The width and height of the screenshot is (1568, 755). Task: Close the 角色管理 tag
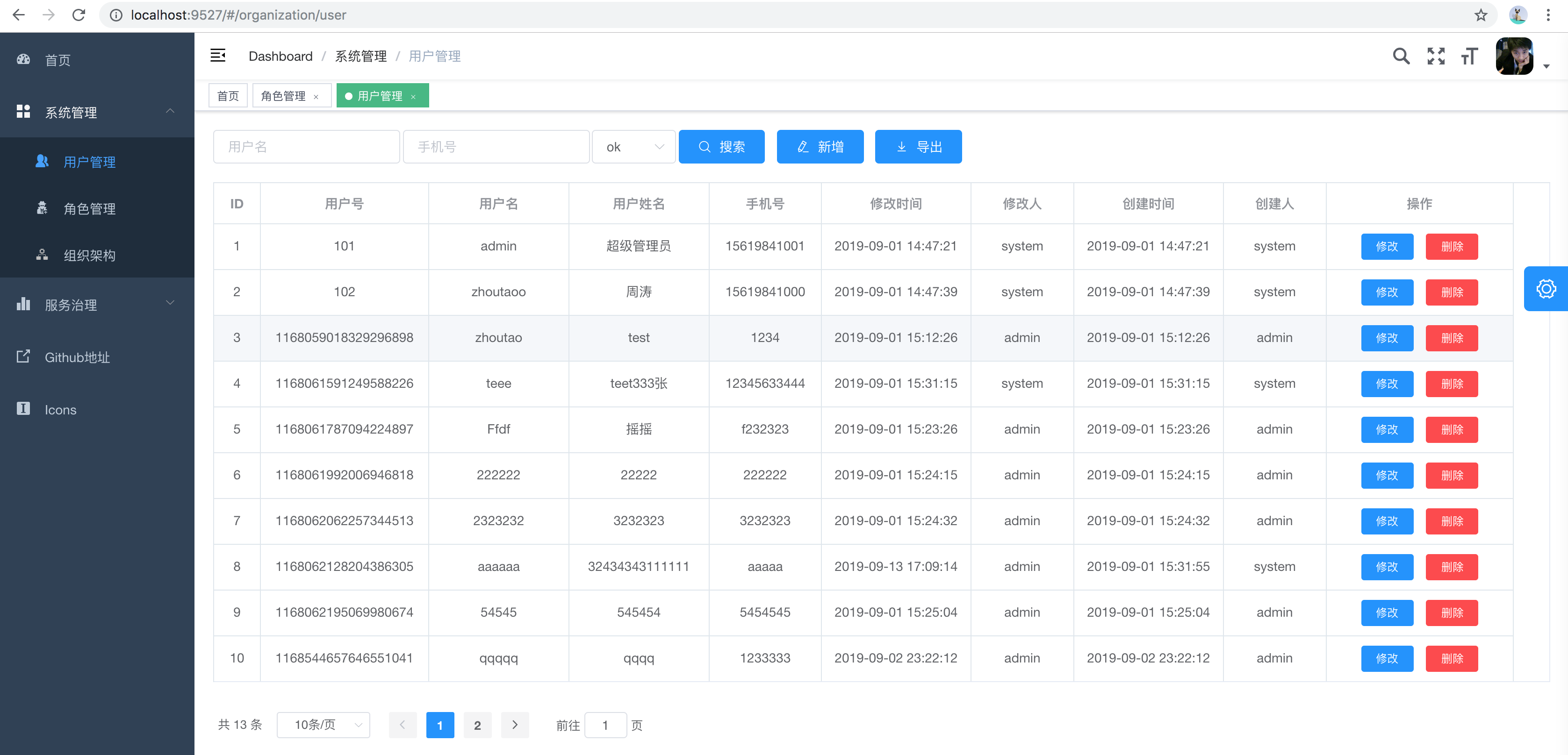point(316,97)
